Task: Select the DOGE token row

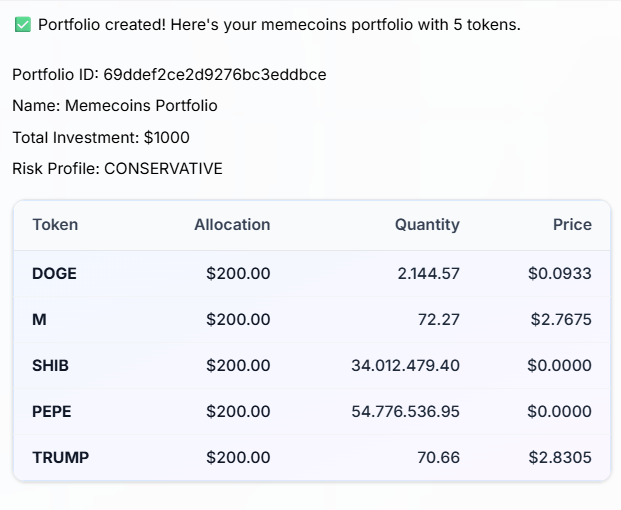Action: [312, 274]
